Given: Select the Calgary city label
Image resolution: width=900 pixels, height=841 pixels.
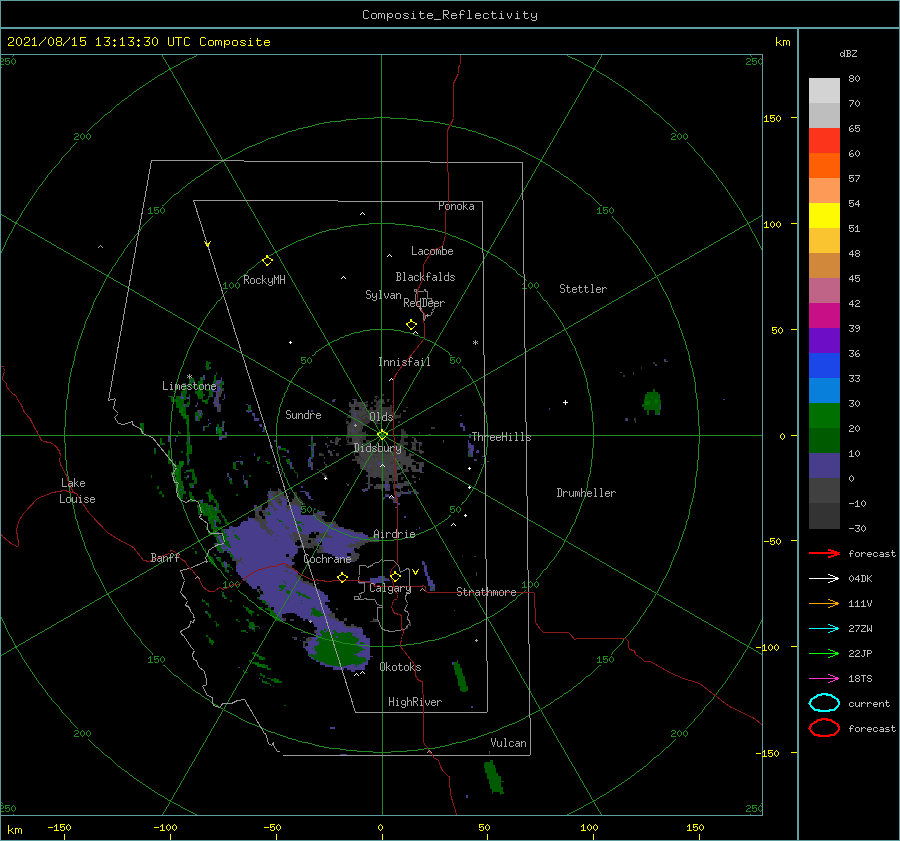Looking at the screenshot, I should [x=390, y=588].
